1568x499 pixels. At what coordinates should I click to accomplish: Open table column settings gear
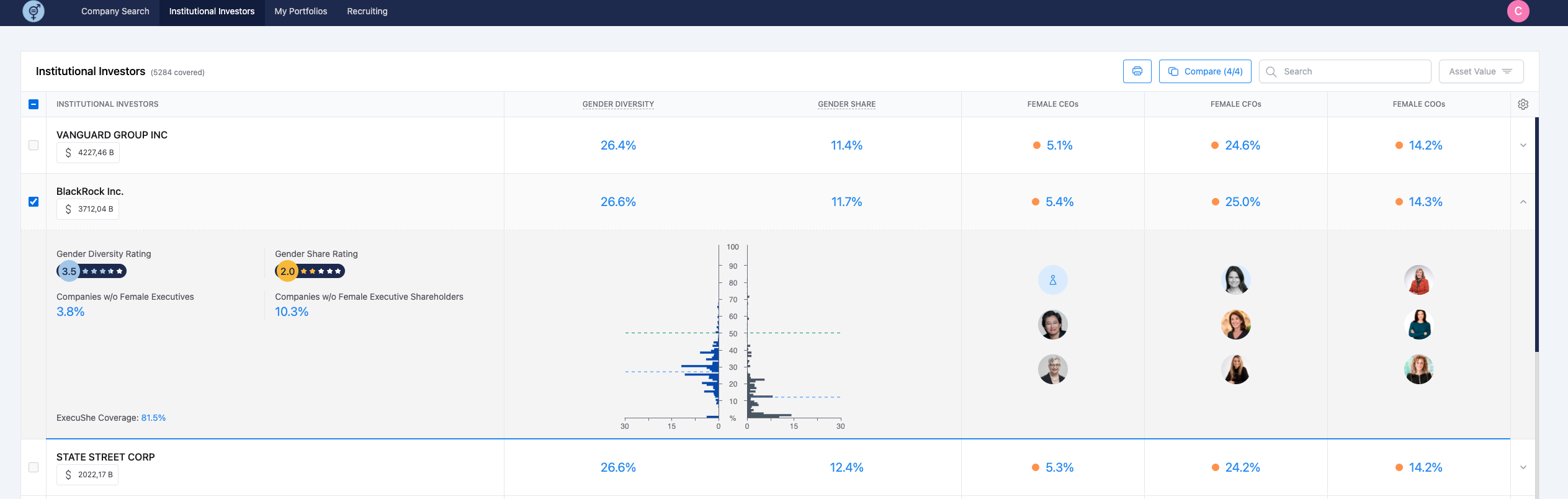coord(1523,104)
